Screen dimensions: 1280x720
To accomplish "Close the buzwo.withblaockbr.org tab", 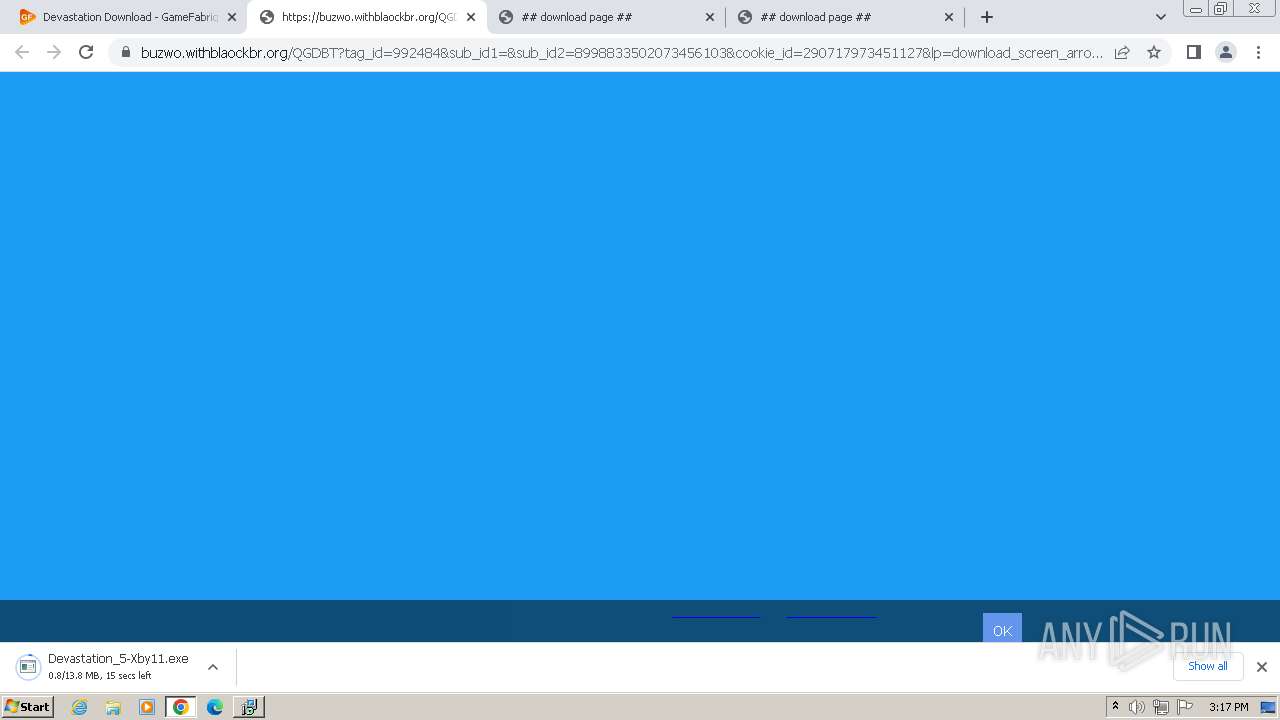I will pos(471,17).
